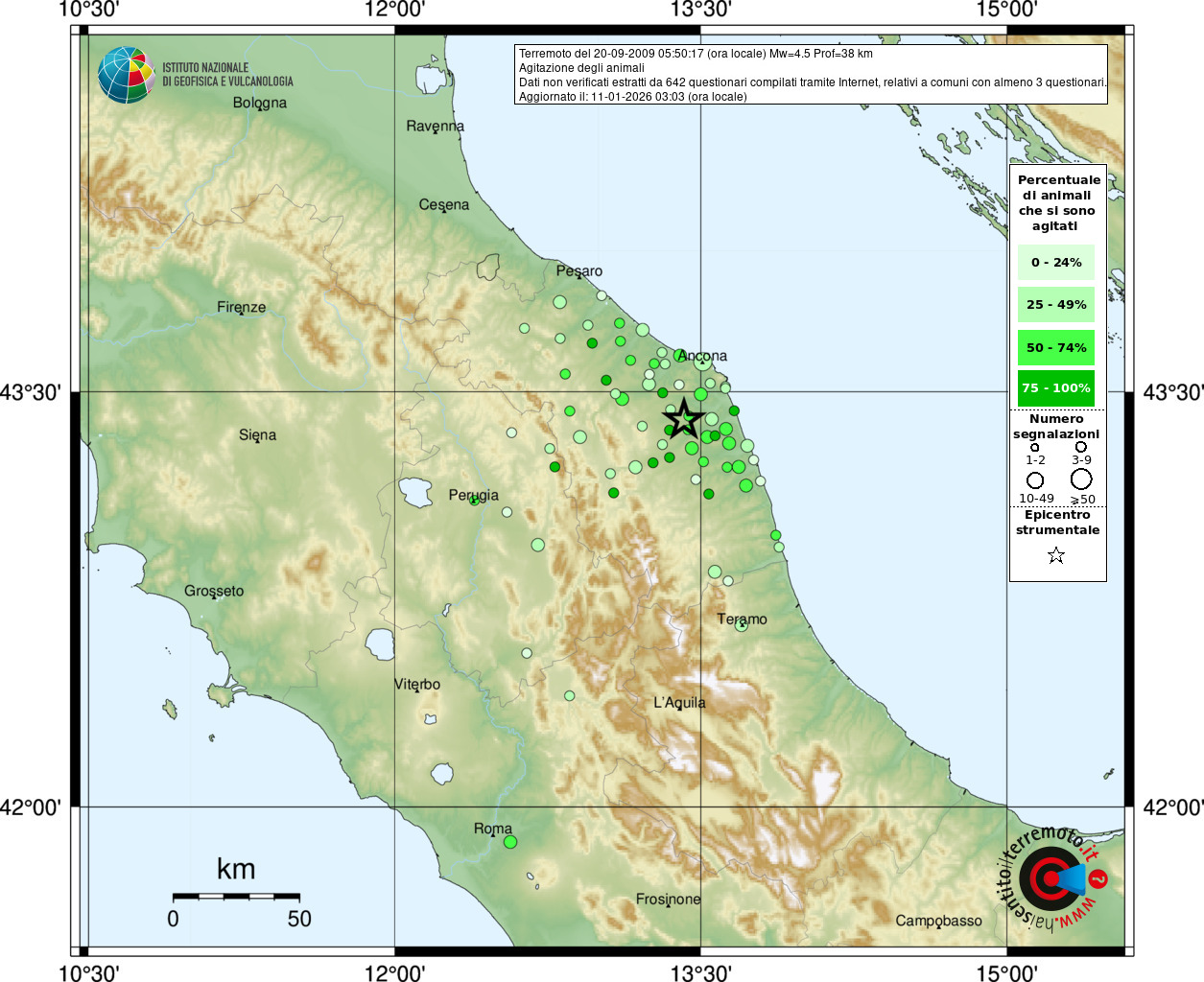This screenshot has height=982, width=1204.
Task: Select the 10-49 reports legend circle
Action: tap(1035, 479)
